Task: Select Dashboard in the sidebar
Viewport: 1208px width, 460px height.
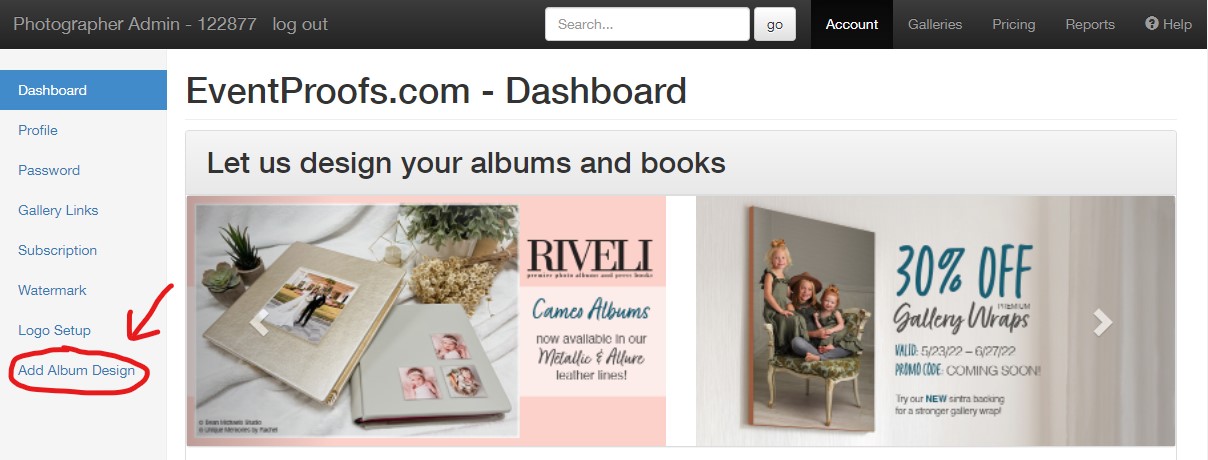Action: [x=83, y=90]
